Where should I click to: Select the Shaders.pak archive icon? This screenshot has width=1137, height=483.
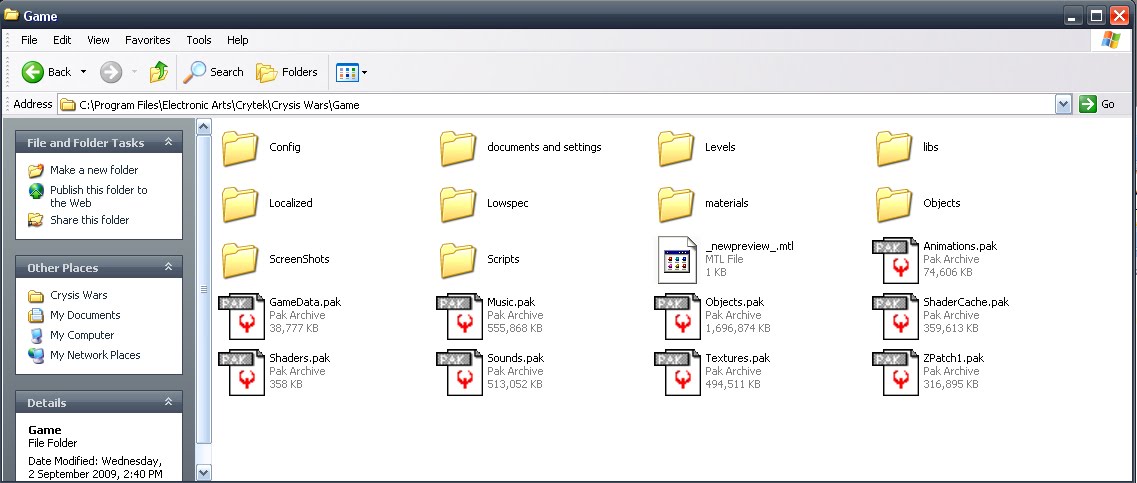coord(241,372)
